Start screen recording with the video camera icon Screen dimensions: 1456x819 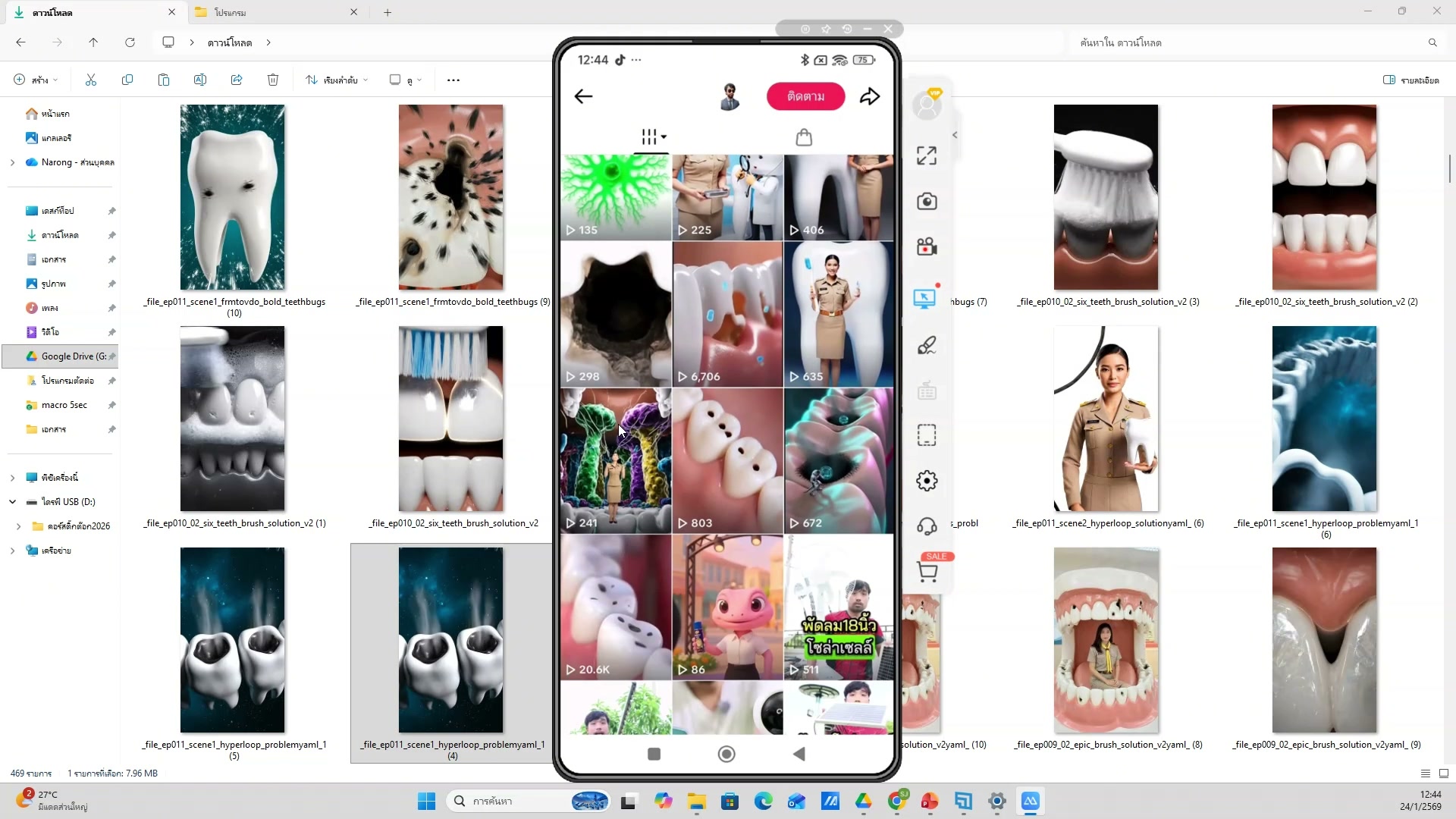click(926, 247)
